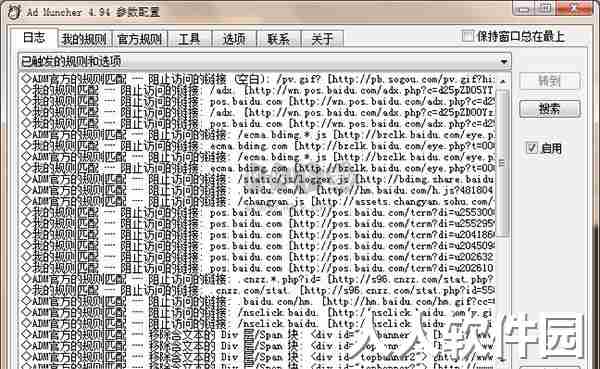Select the /adx row ending d25pZD05YT
Image resolution: width=600 pixels, height=369 pixels.
point(257,91)
